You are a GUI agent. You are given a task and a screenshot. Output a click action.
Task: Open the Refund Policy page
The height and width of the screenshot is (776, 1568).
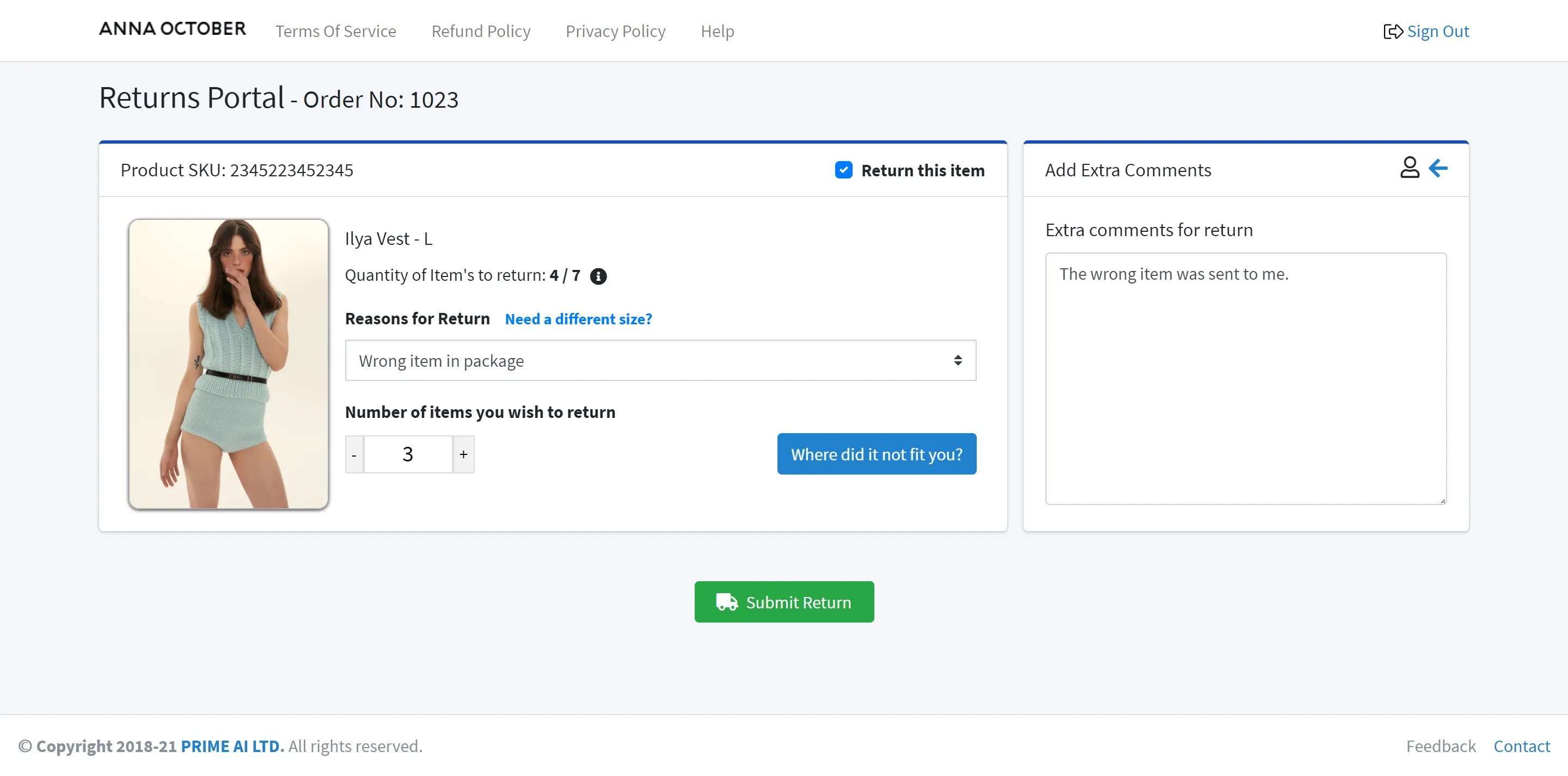point(481,30)
